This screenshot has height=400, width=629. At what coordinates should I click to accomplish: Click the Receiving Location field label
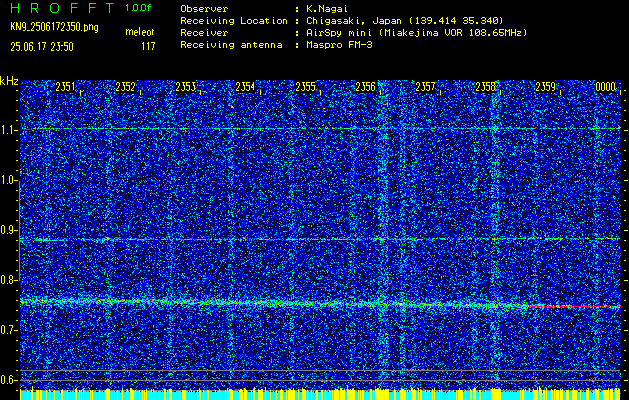pyautogui.click(x=234, y=20)
